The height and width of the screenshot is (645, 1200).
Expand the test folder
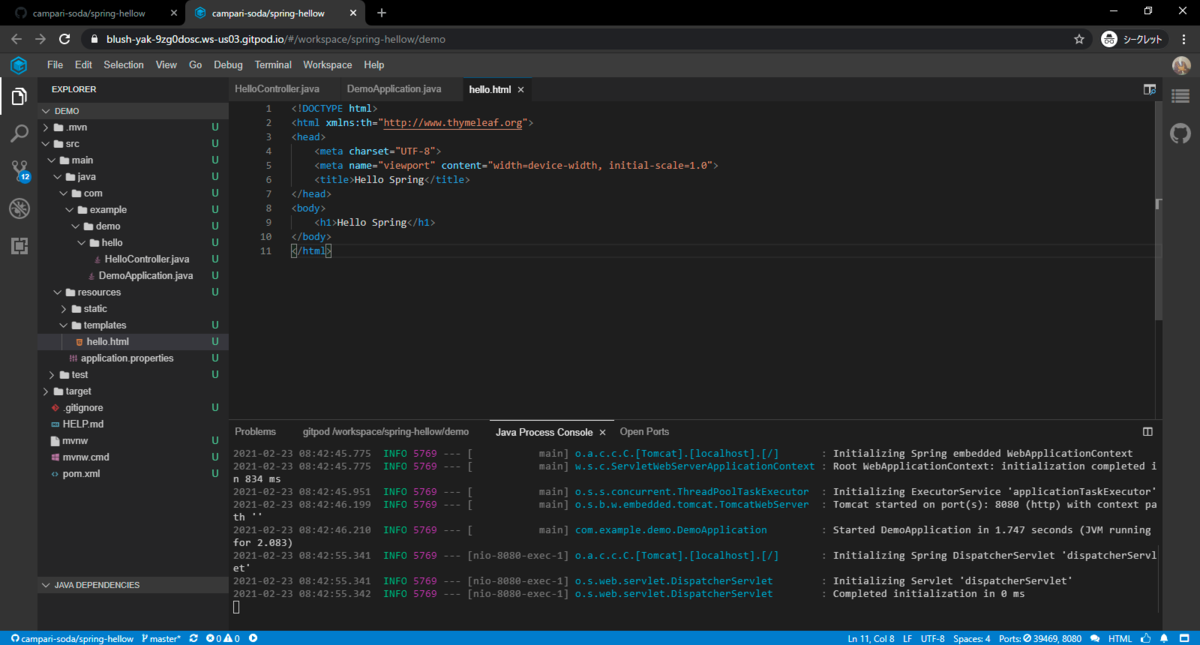click(x=51, y=375)
